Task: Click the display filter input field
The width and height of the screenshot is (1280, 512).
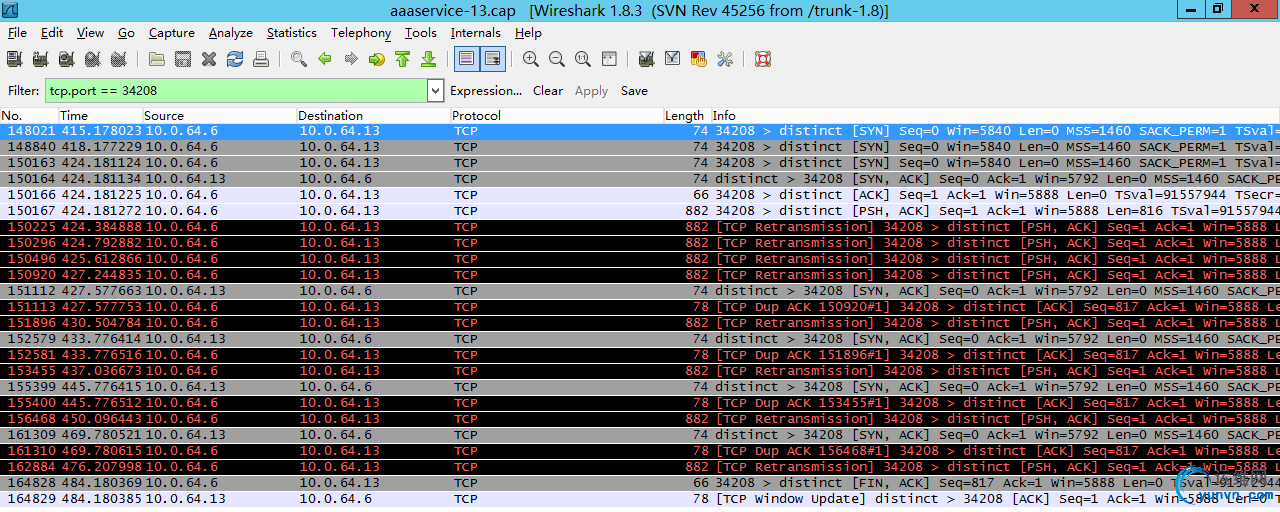Action: pyautogui.click(x=235, y=90)
